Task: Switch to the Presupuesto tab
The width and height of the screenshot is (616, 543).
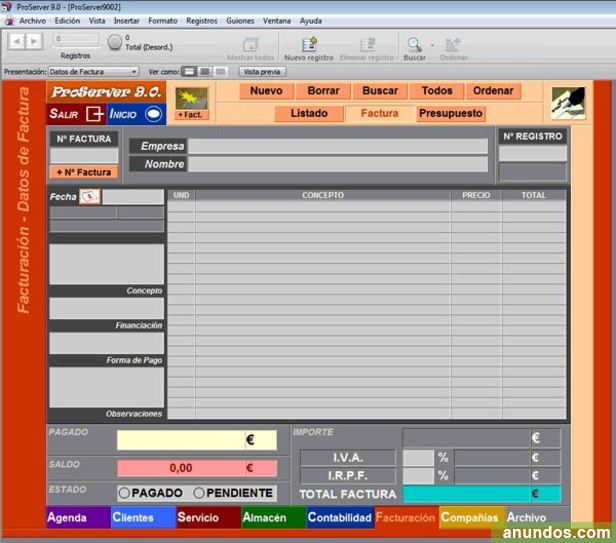Action: click(x=451, y=114)
